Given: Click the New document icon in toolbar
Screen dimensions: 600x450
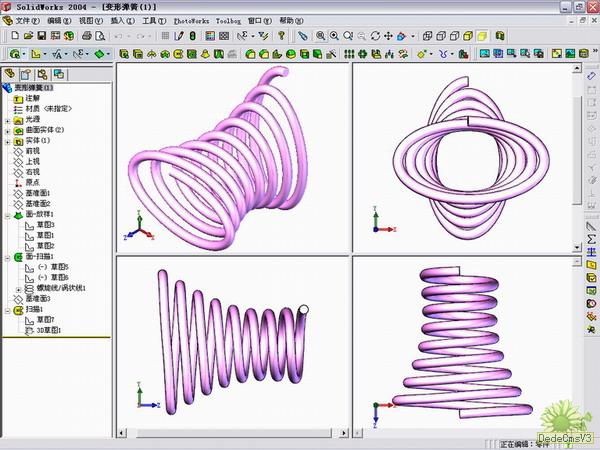Looking at the screenshot, I should click(13, 36).
